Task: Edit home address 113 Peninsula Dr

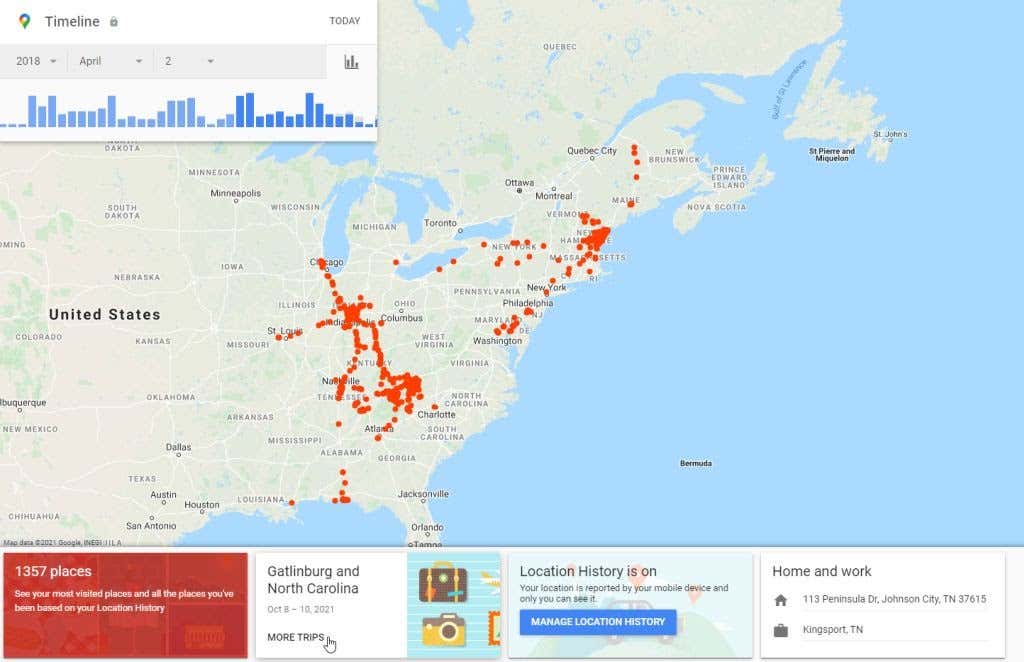Action: pyautogui.click(x=894, y=600)
